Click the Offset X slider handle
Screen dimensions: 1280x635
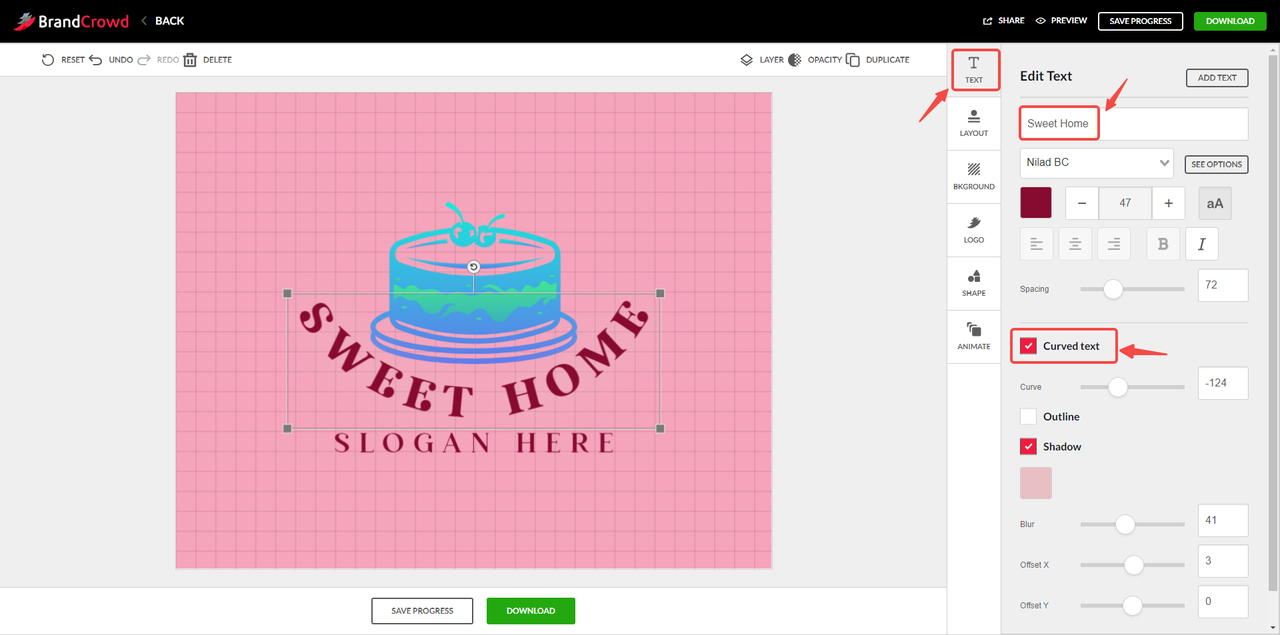click(1134, 565)
